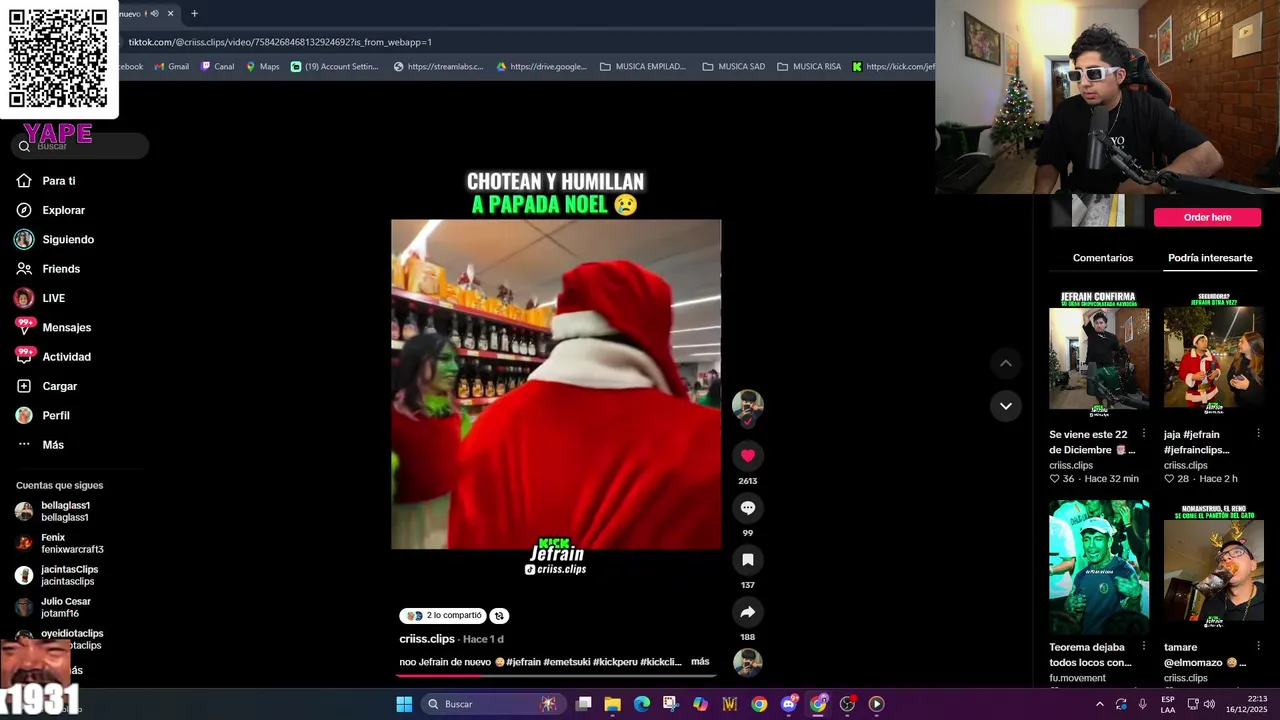Open Microsoft Edge from the taskbar
This screenshot has height=720, width=1280.
642,704
